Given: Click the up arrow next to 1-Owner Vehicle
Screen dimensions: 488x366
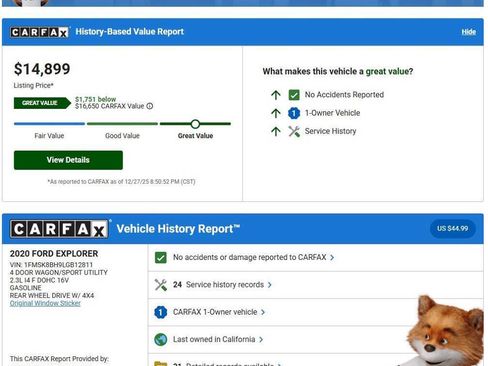Looking at the screenshot, I should click(276, 113).
